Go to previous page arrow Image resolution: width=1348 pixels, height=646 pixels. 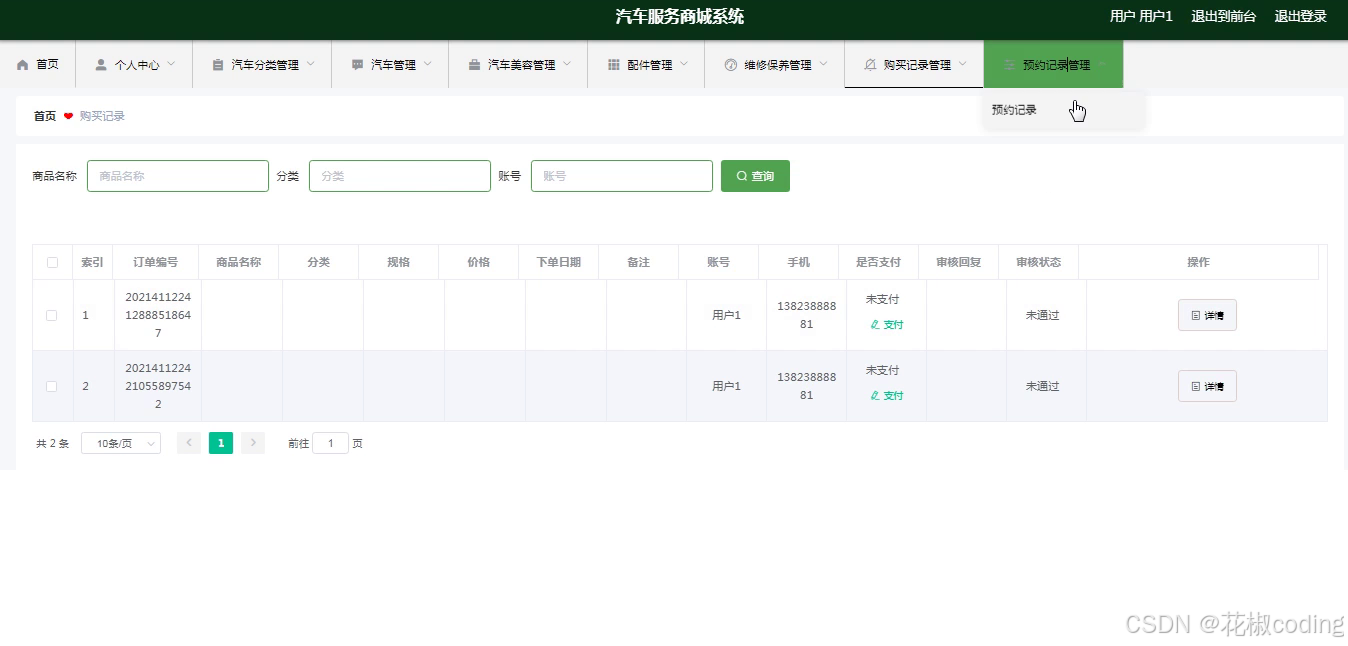(189, 443)
